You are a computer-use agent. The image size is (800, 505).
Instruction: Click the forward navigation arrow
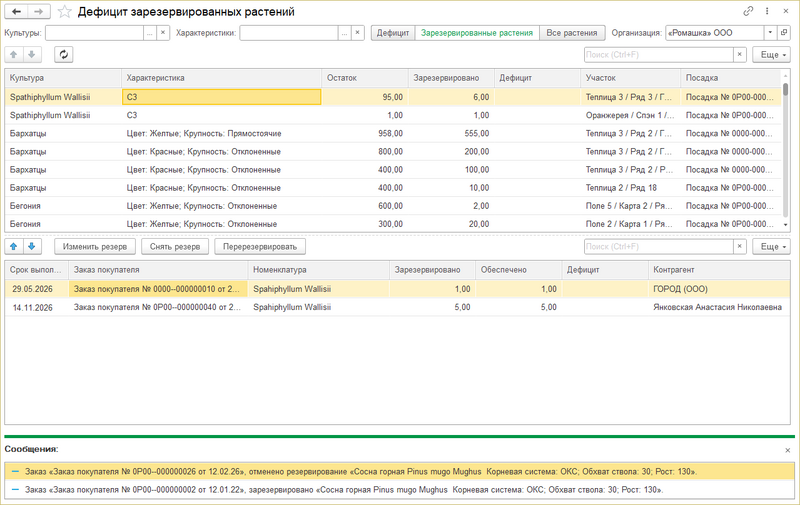pos(37,12)
